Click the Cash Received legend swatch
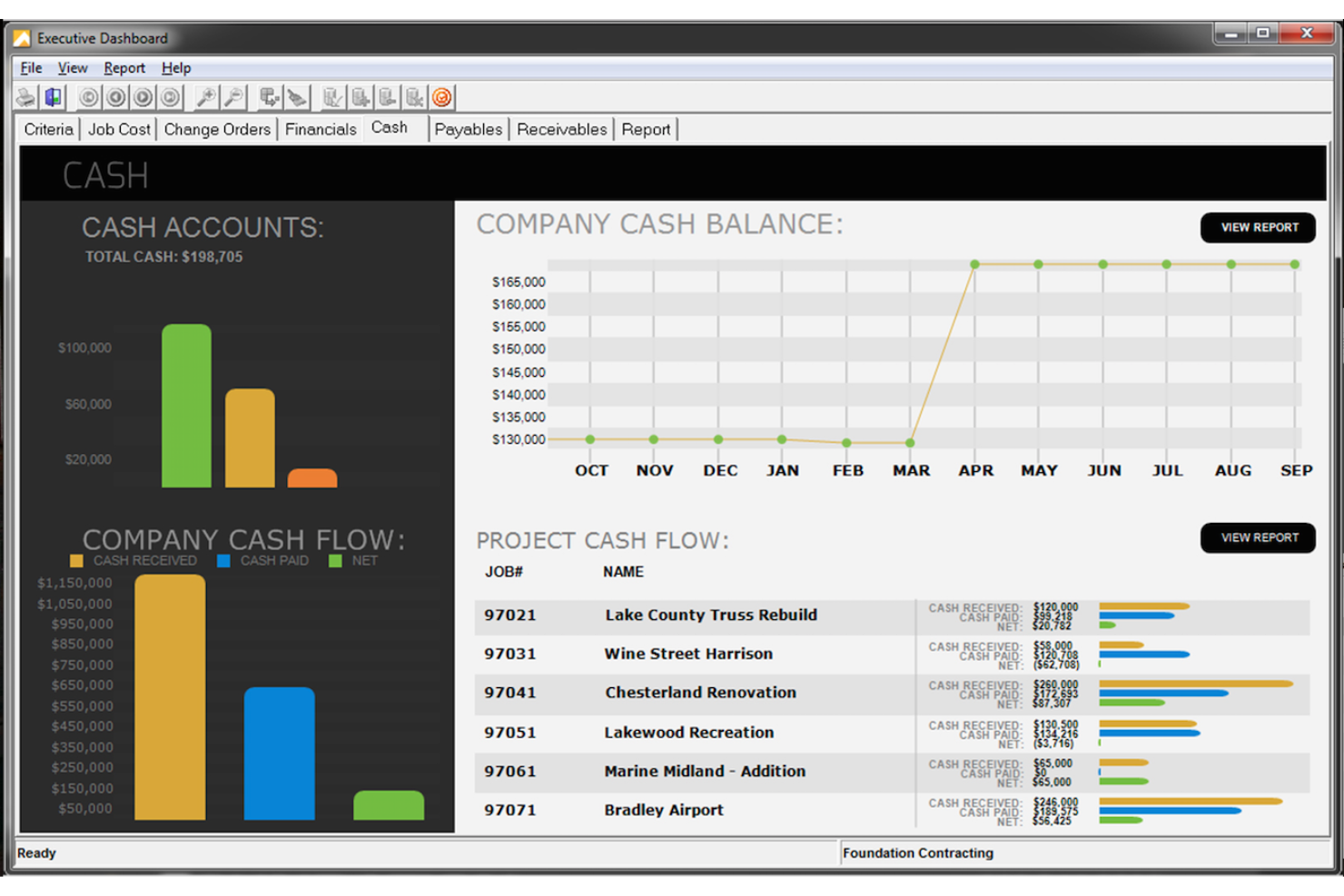This screenshot has height=896, width=1344. [x=76, y=561]
